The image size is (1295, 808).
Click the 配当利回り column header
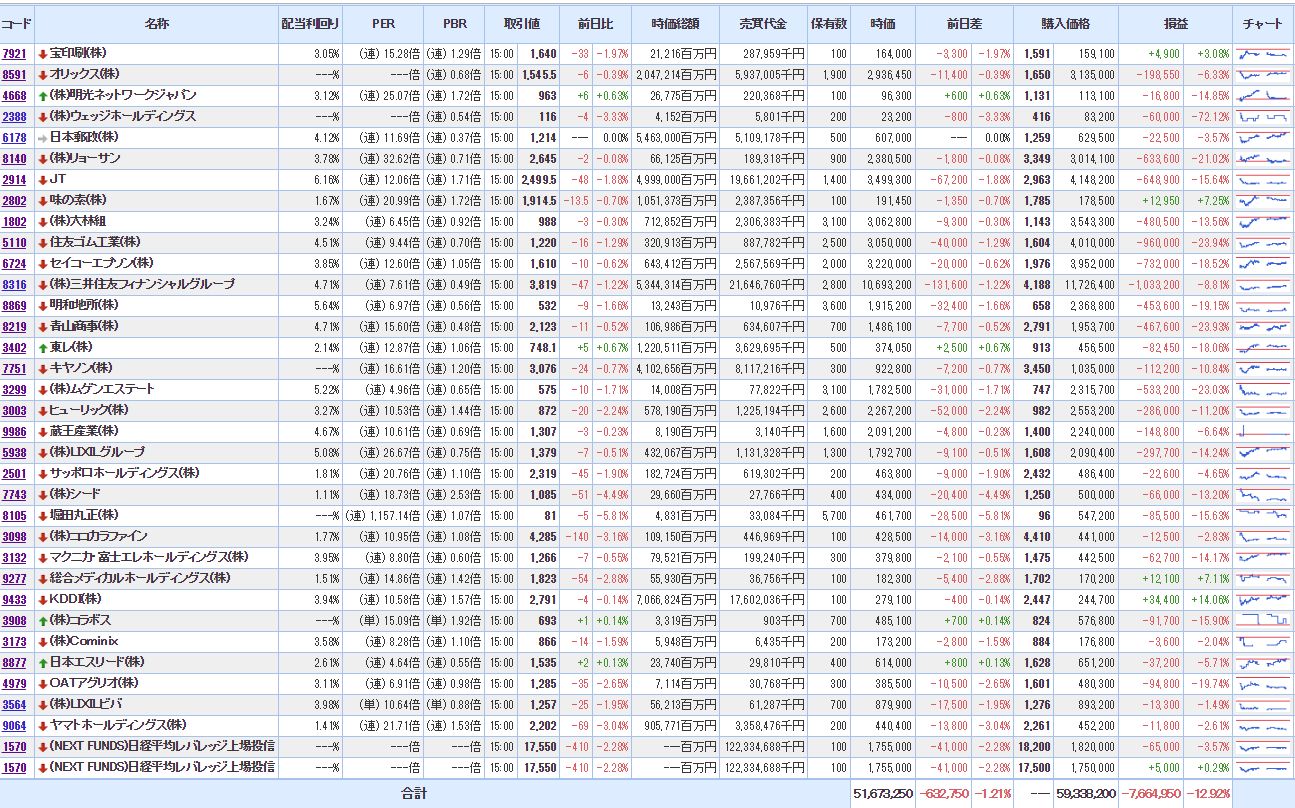[310, 23]
